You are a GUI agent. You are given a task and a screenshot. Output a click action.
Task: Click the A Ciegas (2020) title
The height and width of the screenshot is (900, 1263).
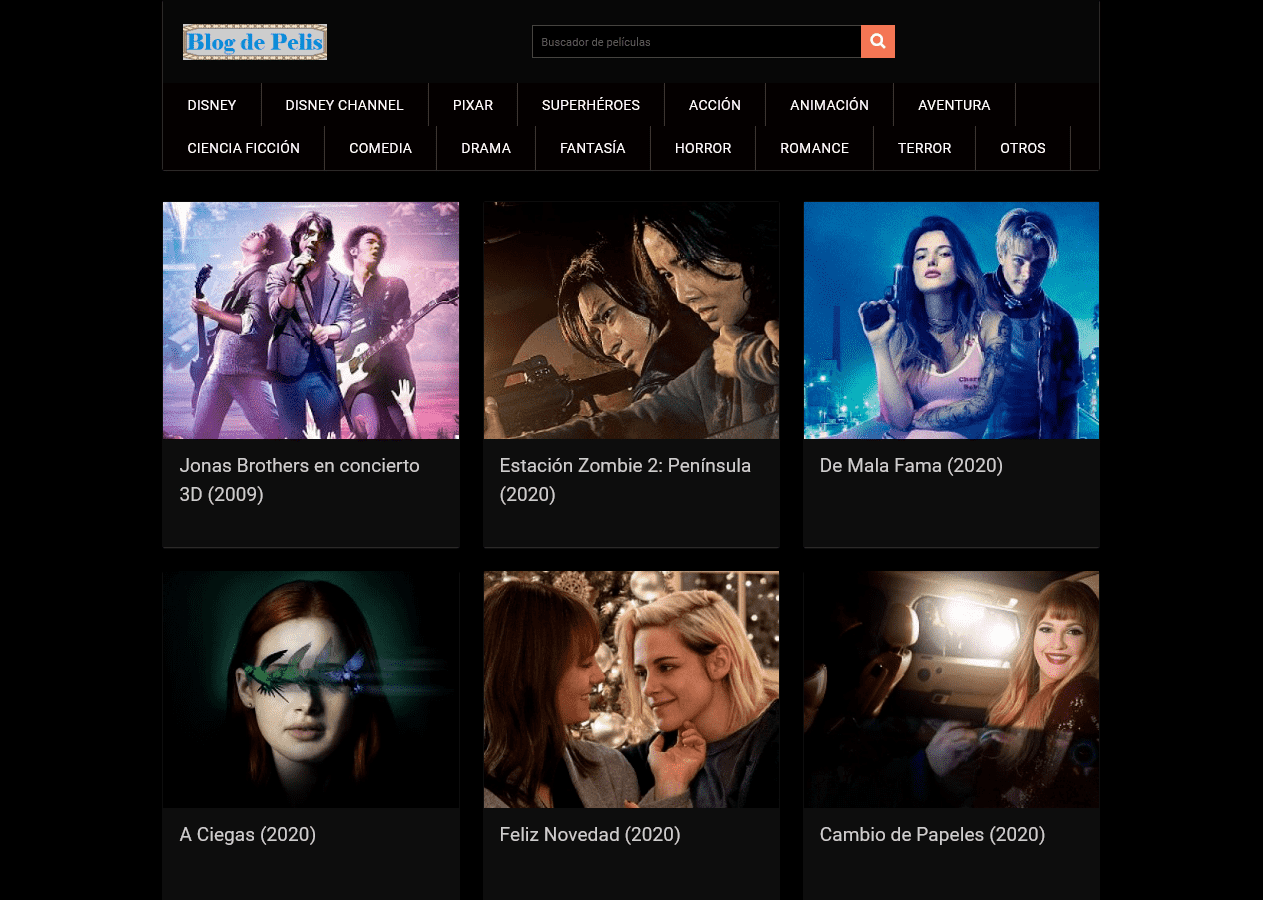[248, 835]
